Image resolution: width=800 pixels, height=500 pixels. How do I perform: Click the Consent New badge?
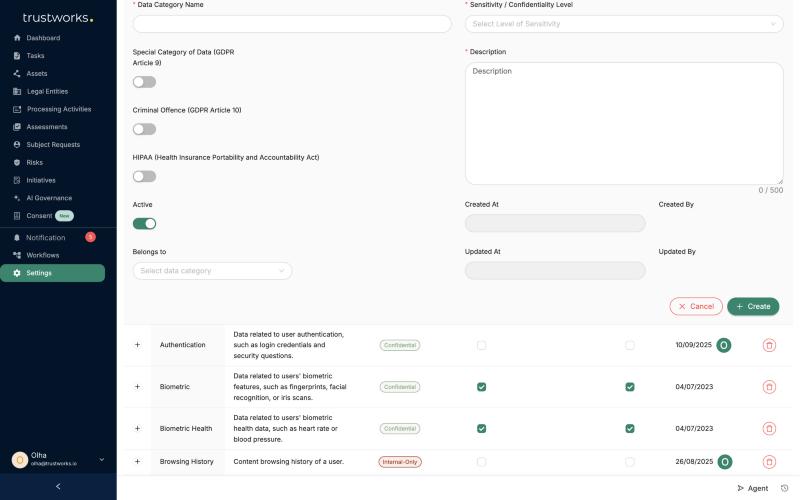point(64,216)
